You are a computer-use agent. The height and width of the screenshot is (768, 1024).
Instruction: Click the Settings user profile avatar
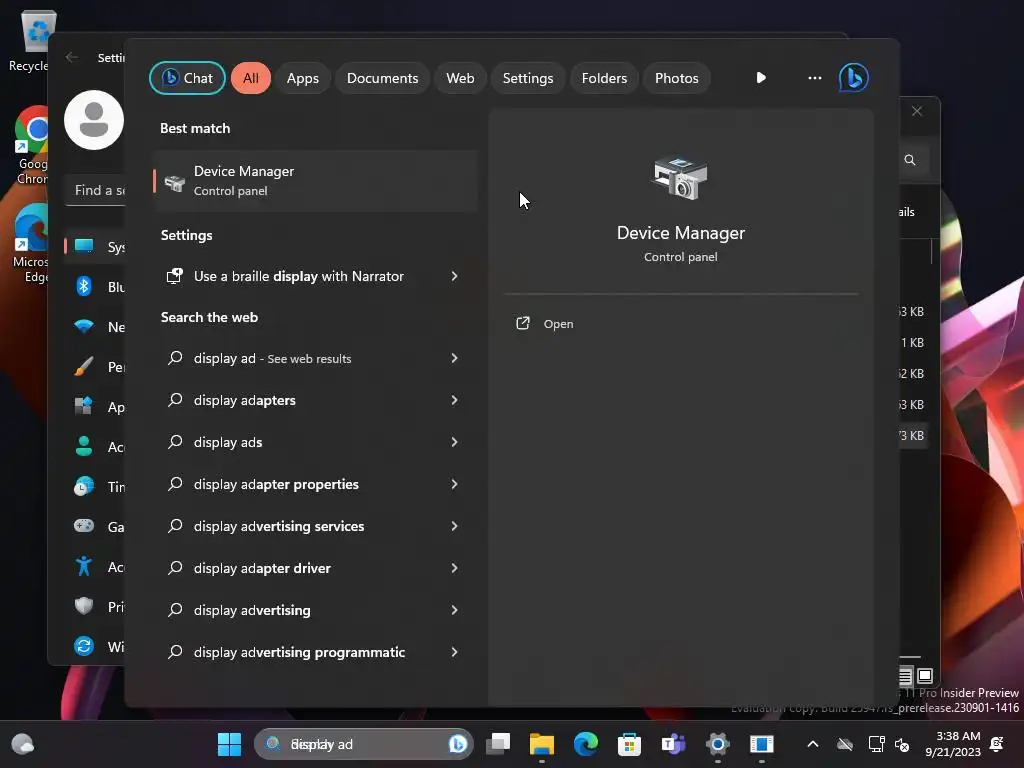point(94,120)
